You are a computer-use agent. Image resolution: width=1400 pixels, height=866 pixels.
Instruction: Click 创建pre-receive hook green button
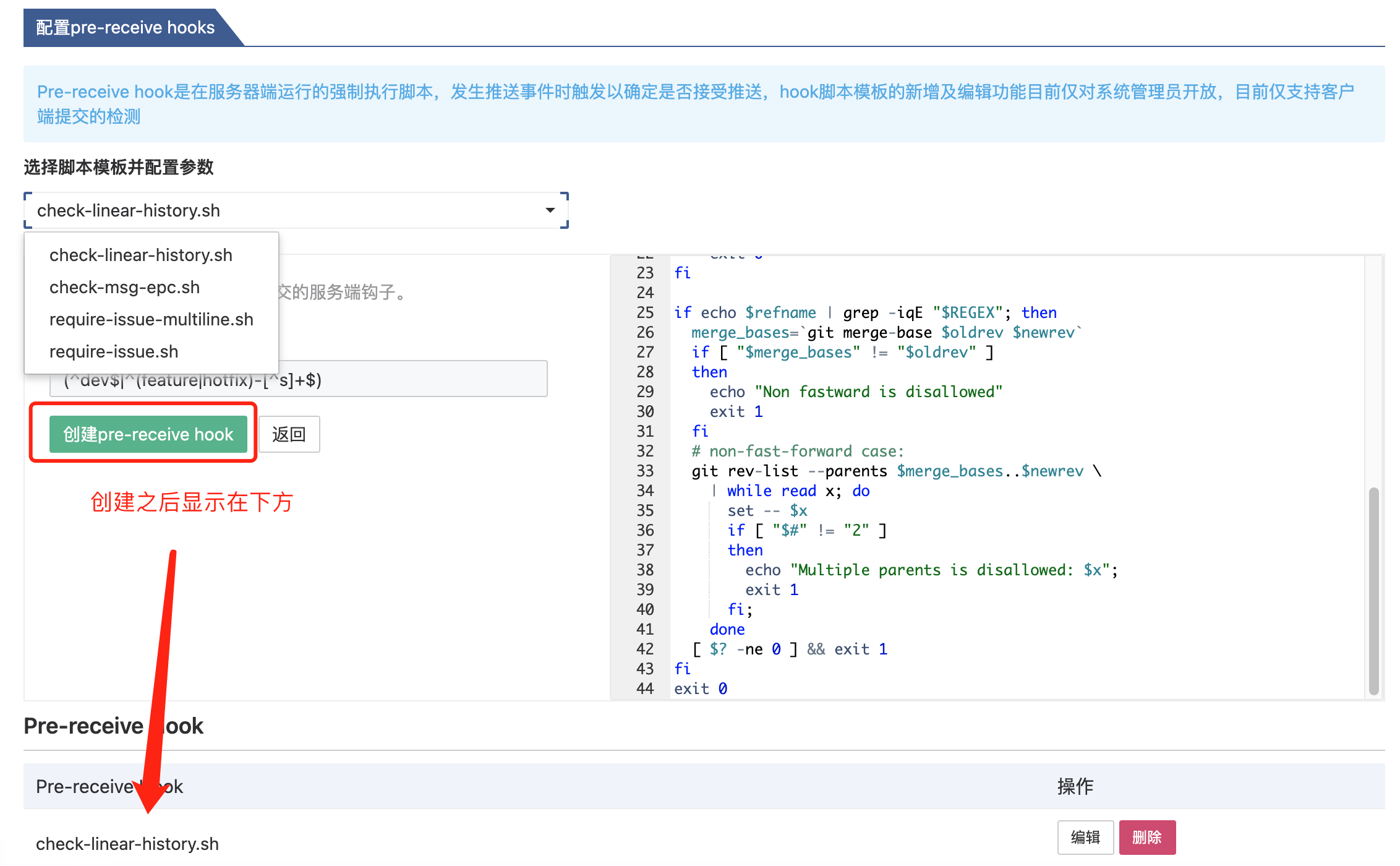click(148, 434)
